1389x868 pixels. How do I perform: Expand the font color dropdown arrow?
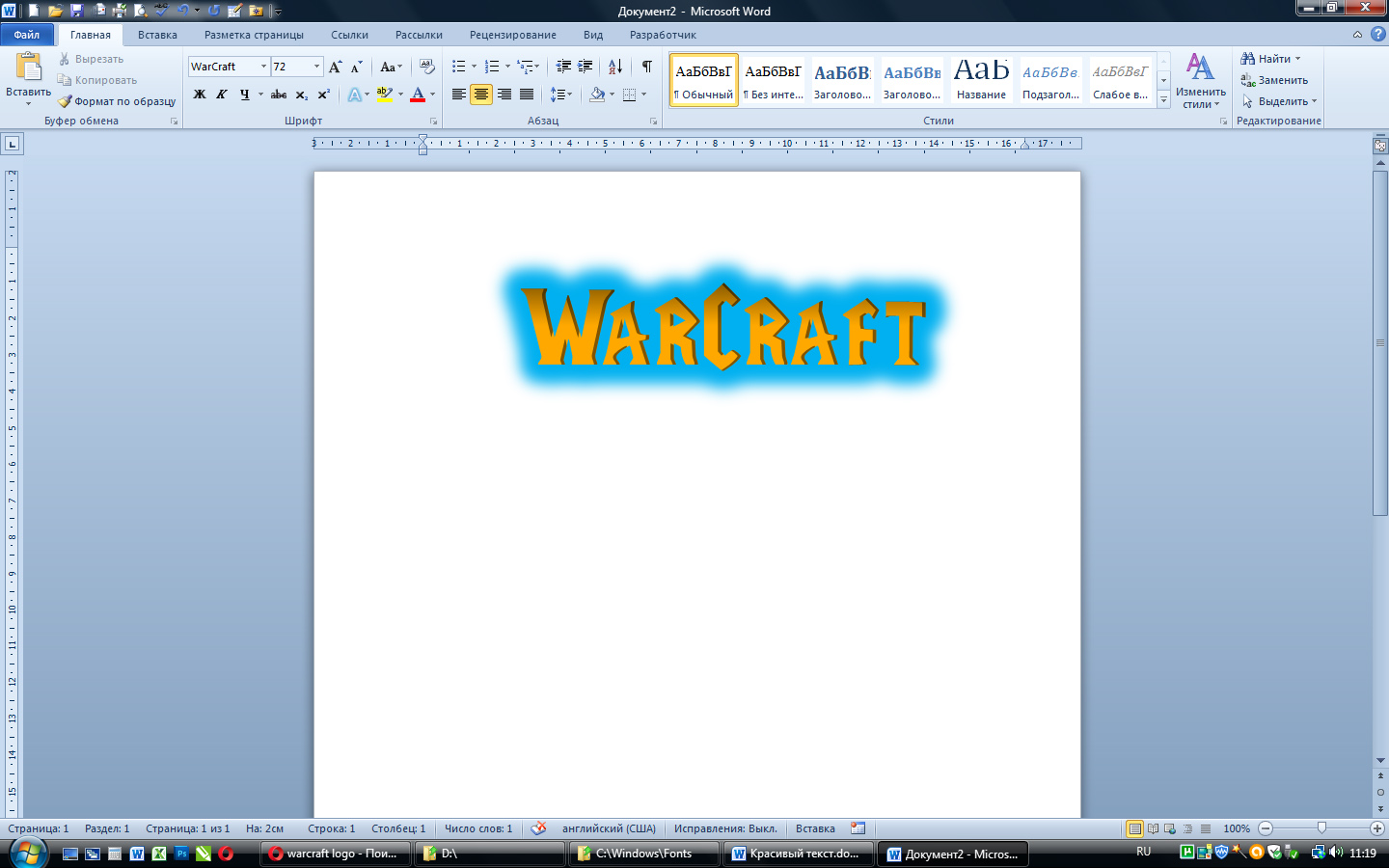(x=432, y=95)
